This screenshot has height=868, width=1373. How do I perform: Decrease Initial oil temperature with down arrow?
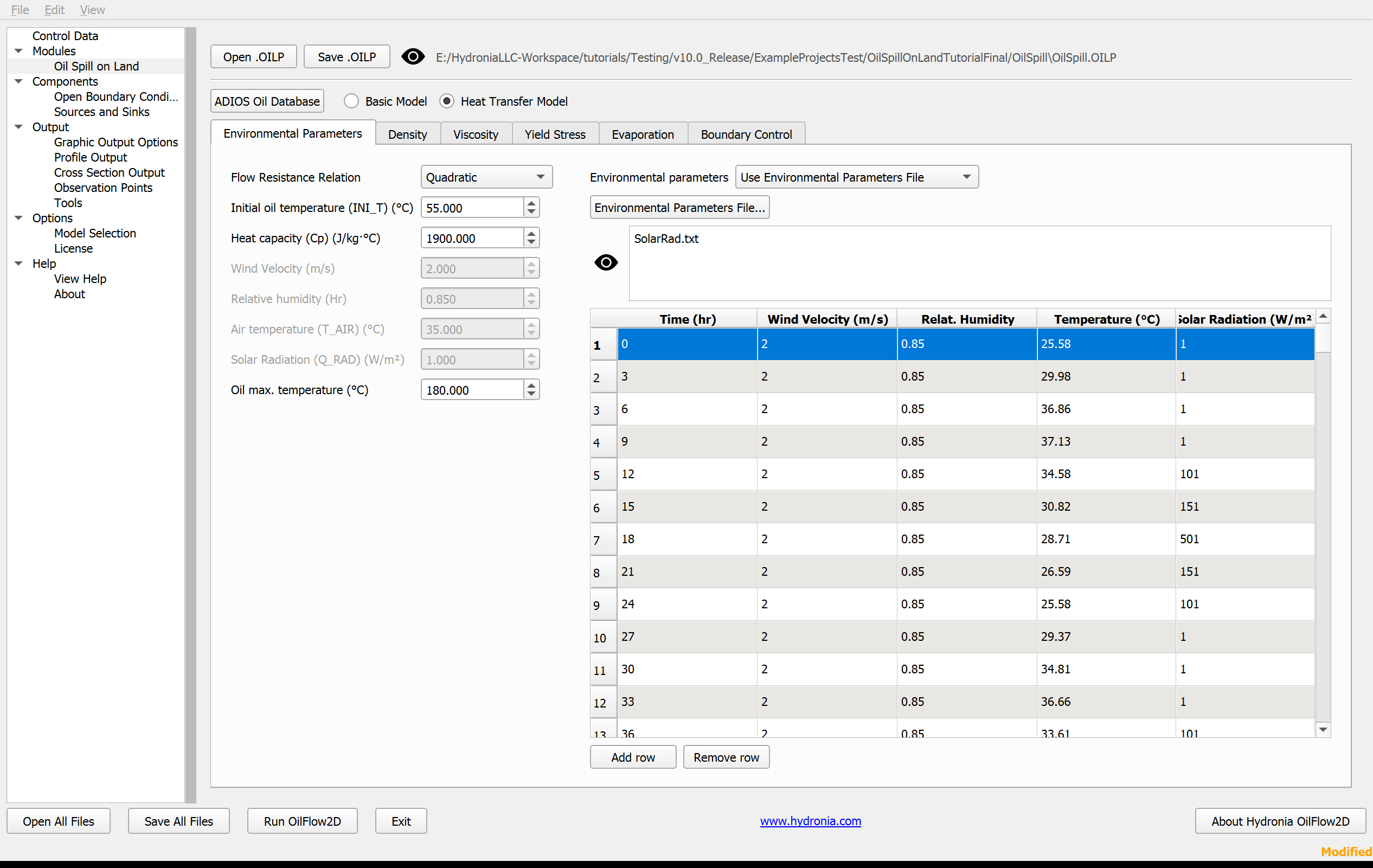tap(531, 213)
